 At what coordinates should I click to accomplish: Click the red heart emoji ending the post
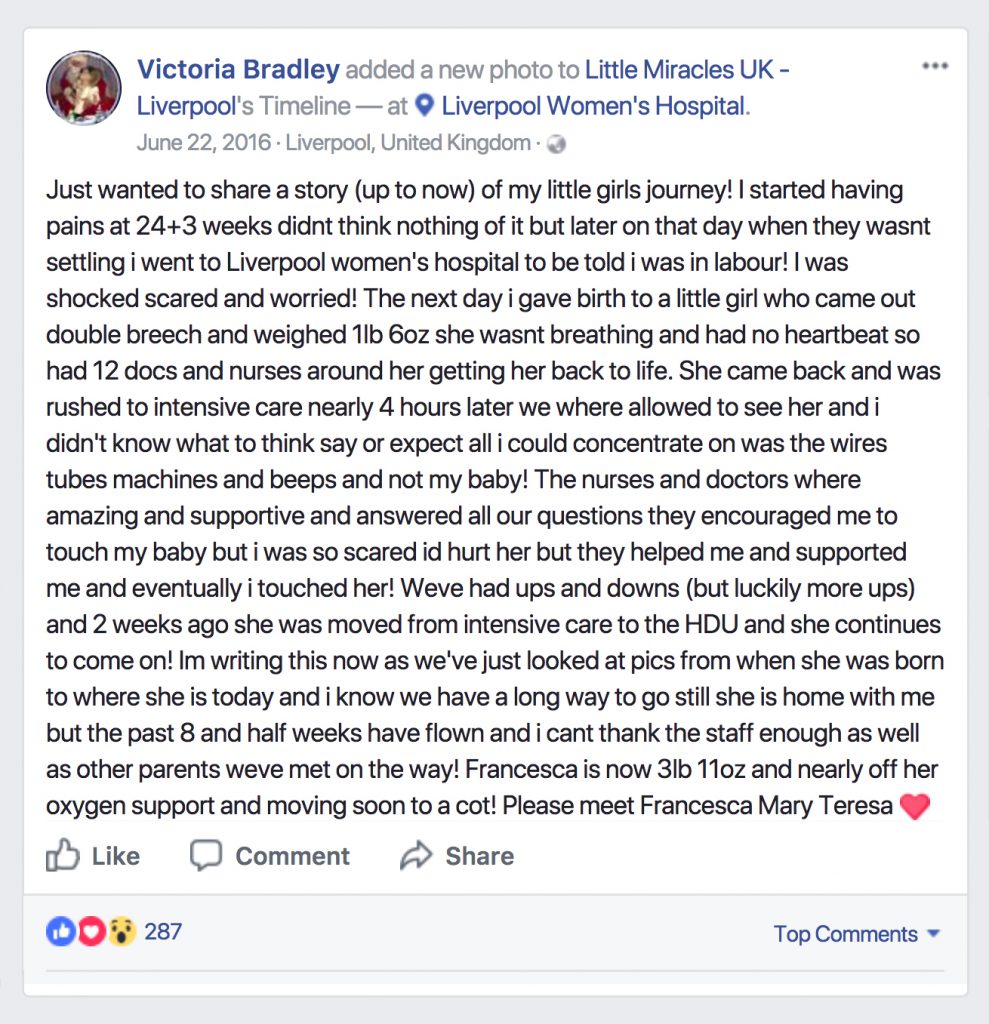[x=915, y=805]
